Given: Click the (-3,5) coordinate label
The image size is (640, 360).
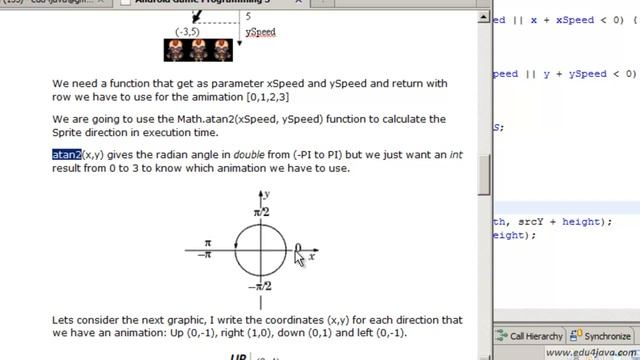Looking at the screenshot, I should click(x=187, y=32).
